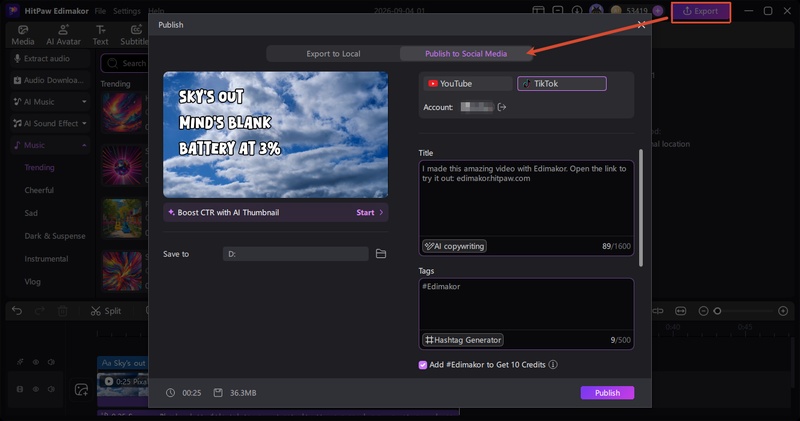Open the File menu
Viewport: 800px width, 421px height.
[x=101, y=11]
